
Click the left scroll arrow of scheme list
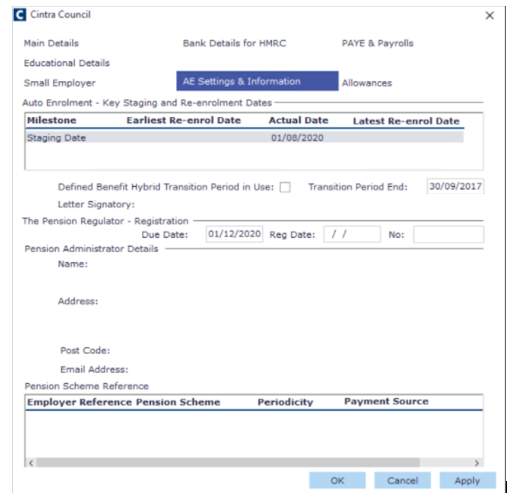[x=31, y=463]
